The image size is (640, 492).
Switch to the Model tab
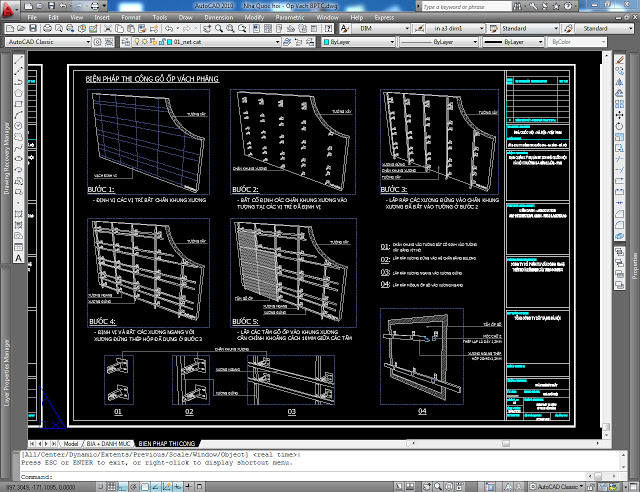(x=70, y=442)
